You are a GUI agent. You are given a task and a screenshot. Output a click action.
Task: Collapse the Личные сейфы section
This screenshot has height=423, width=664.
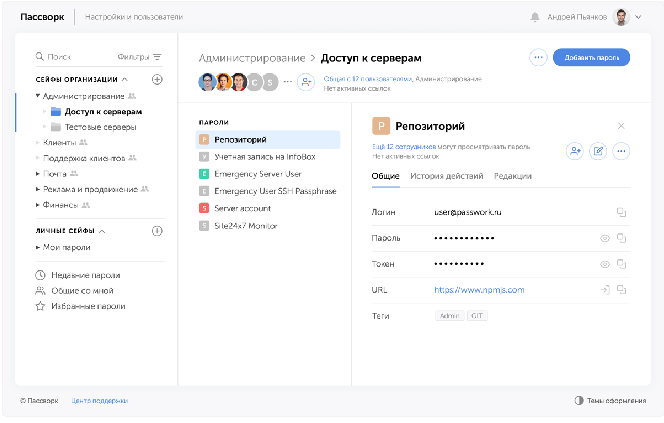[102, 231]
